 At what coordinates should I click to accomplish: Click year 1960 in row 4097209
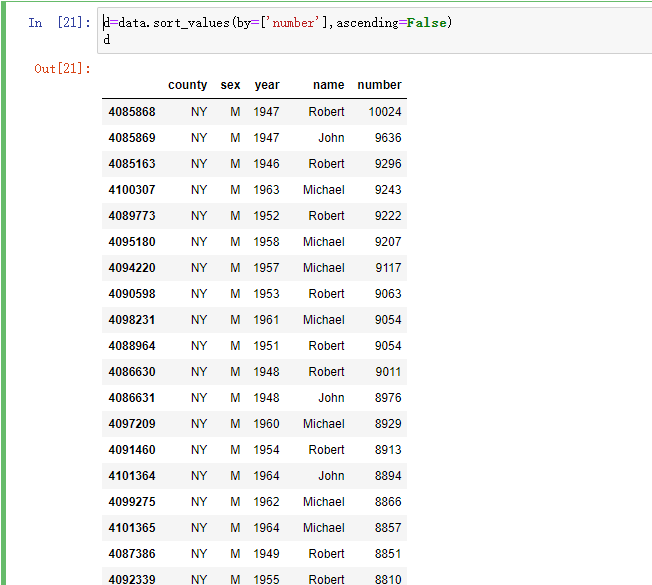267,424
